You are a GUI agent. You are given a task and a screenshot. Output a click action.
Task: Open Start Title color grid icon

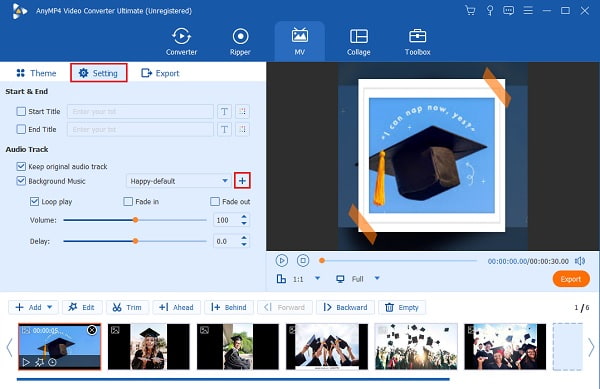tap(242, 111)
